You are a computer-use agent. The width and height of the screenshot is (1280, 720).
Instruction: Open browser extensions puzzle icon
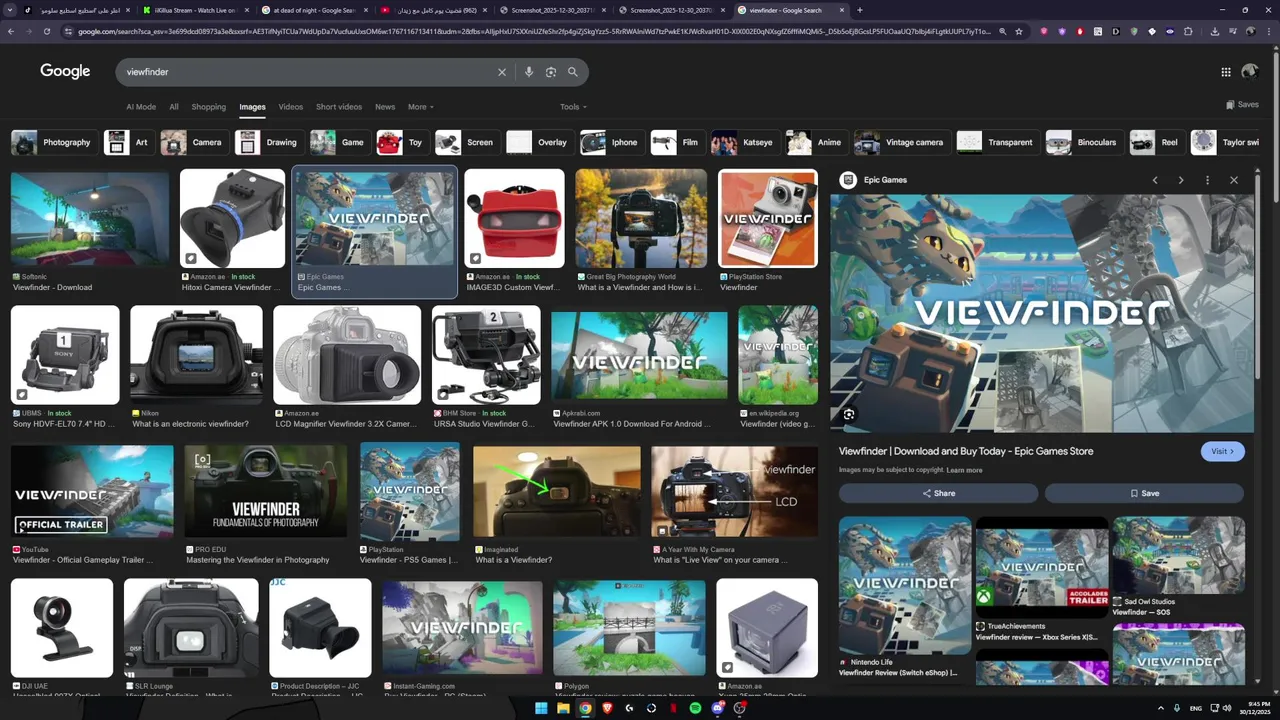pos(1188,31)
